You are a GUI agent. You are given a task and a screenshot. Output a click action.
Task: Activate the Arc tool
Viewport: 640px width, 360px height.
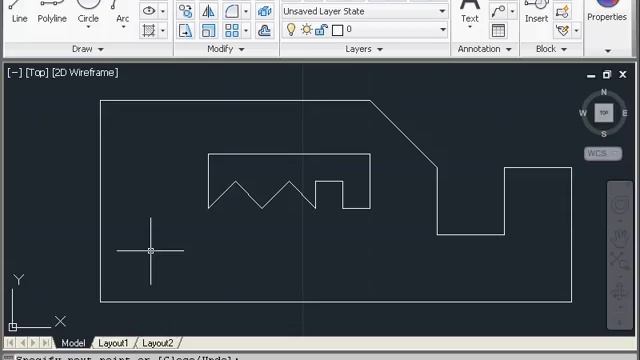coord(122,10)
